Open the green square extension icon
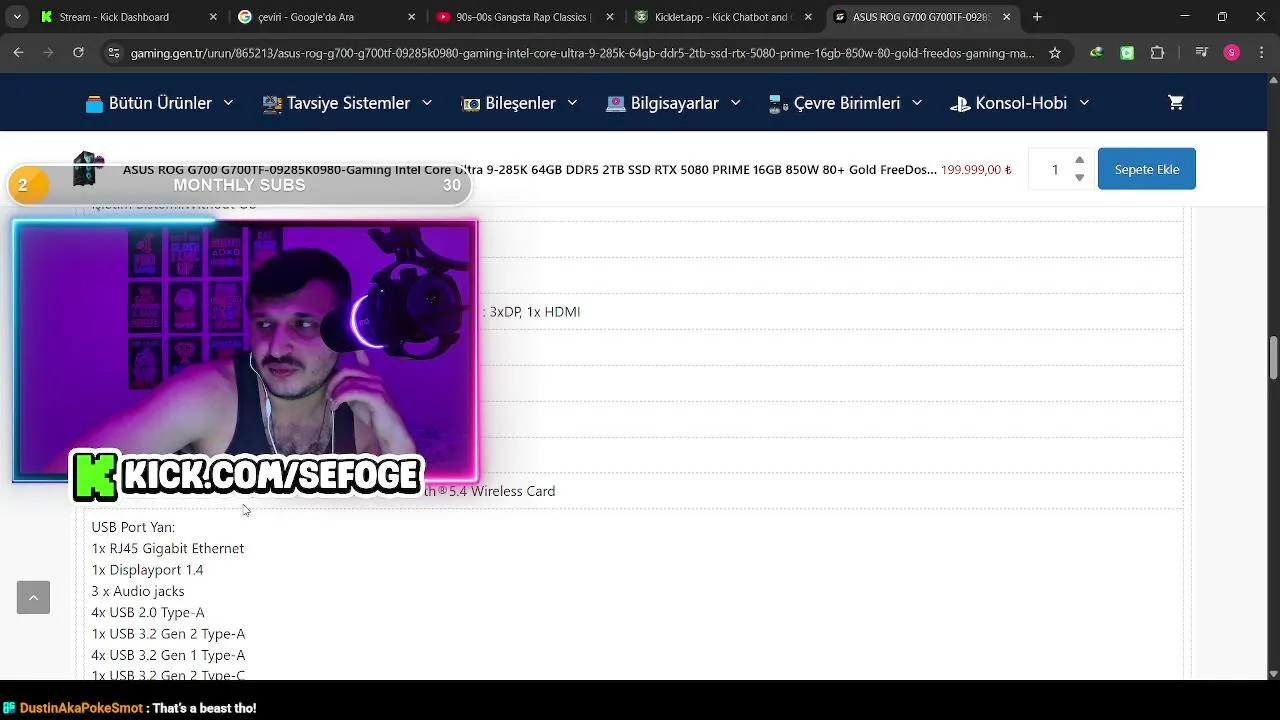 click(x=1128, y=53)
